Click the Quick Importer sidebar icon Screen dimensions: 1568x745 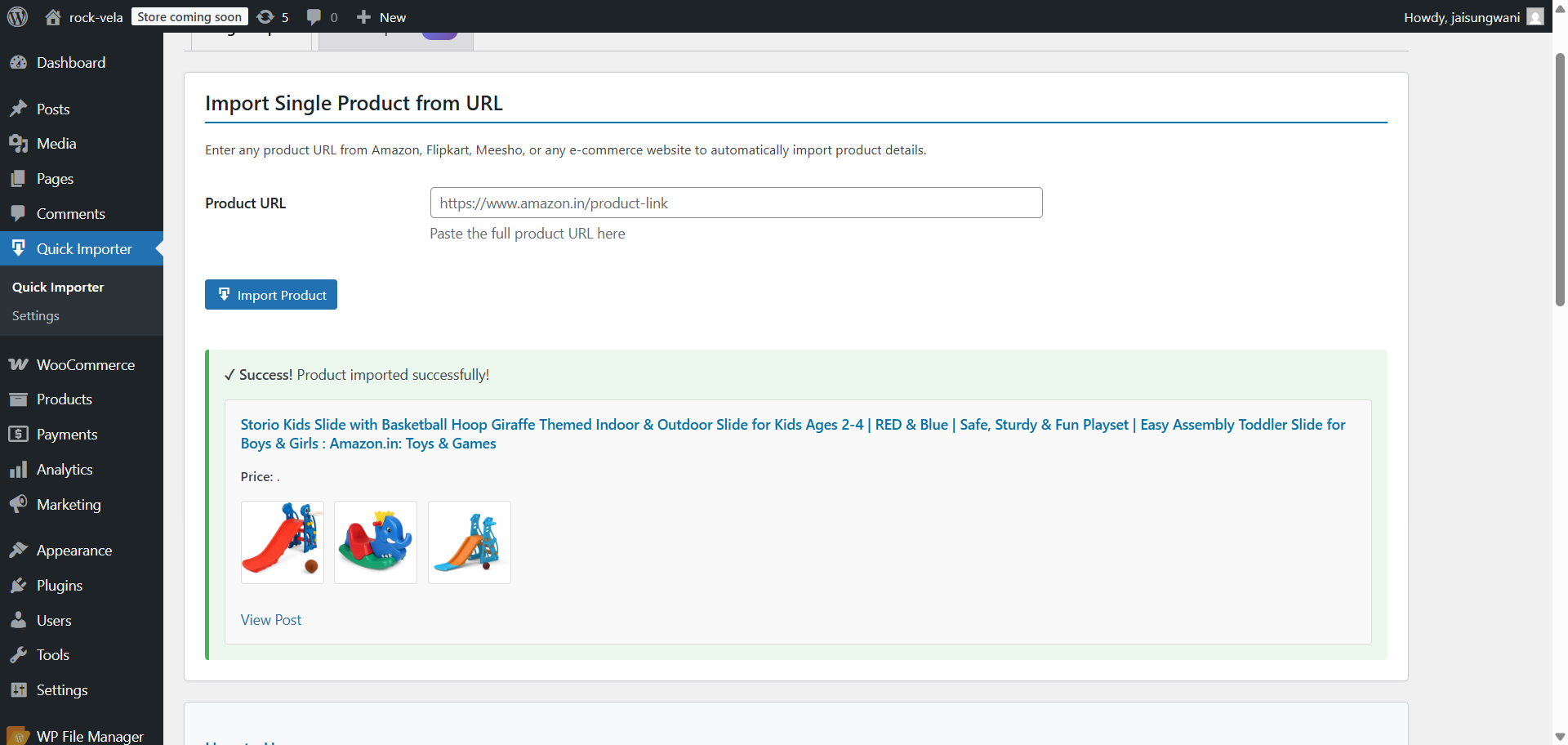(x=19, y=248)
